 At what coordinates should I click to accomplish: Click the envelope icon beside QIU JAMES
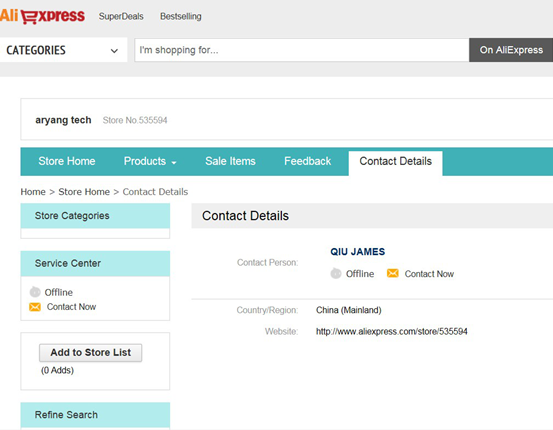(x=393, y=273)
